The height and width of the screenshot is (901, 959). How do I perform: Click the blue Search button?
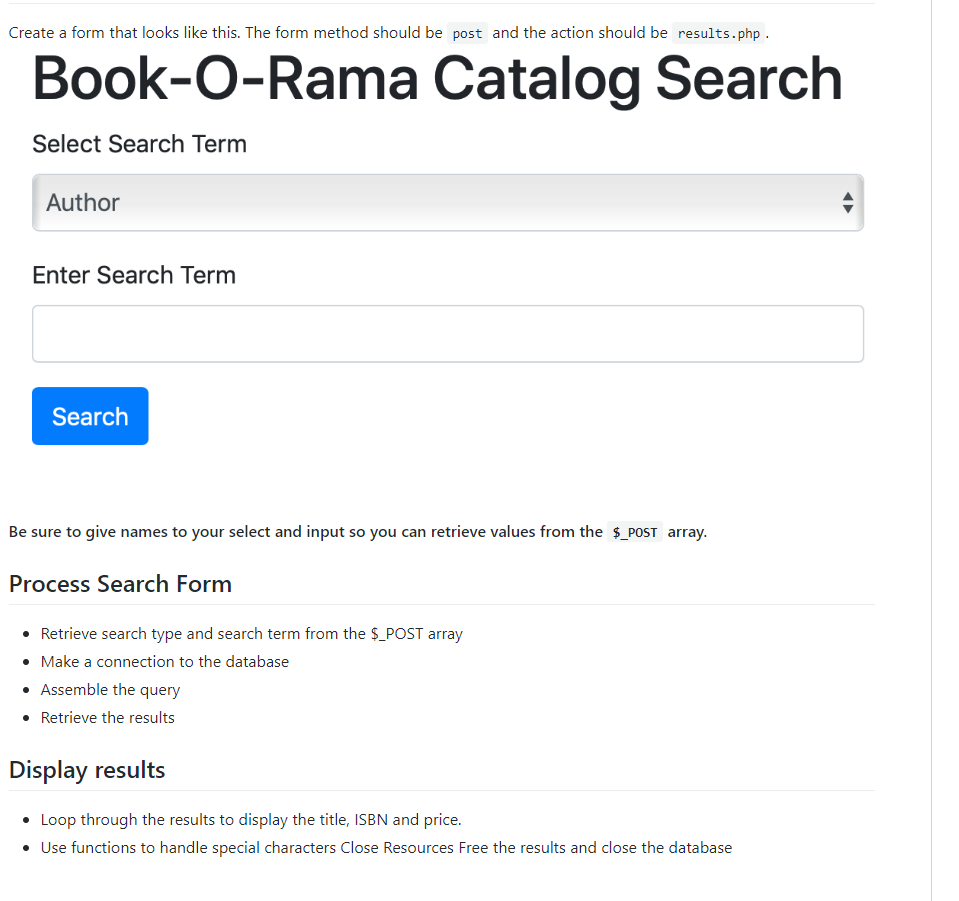[89, 416]
